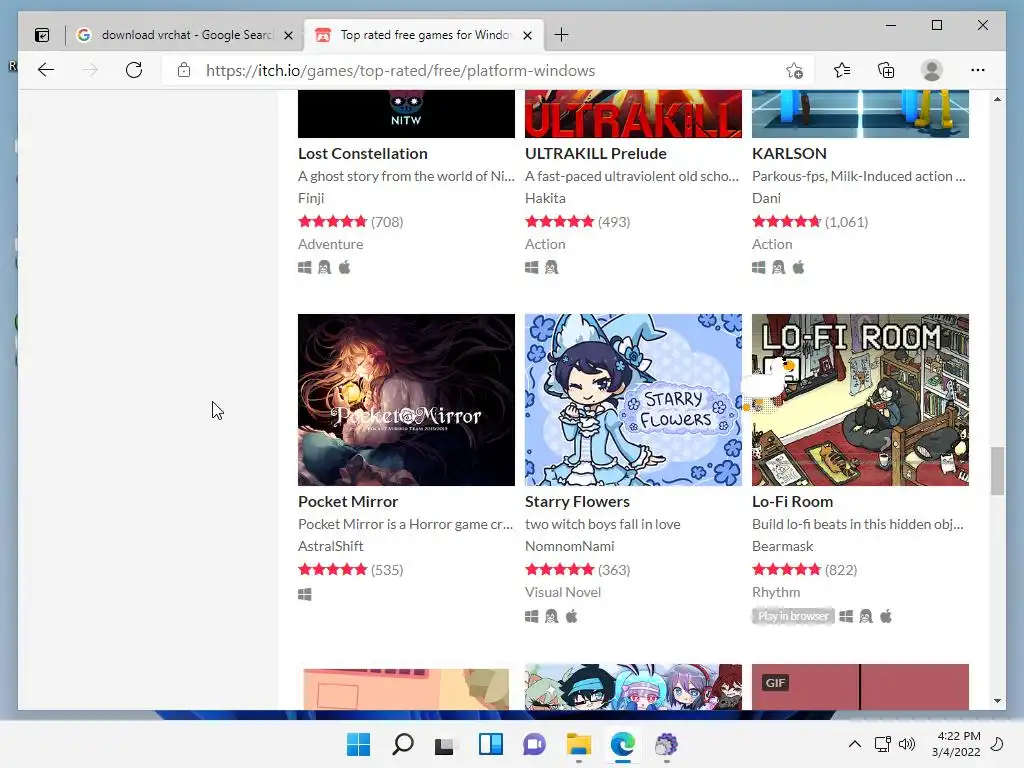Click the Play in browser badge
1024x768 pixels.
(793, 616)
